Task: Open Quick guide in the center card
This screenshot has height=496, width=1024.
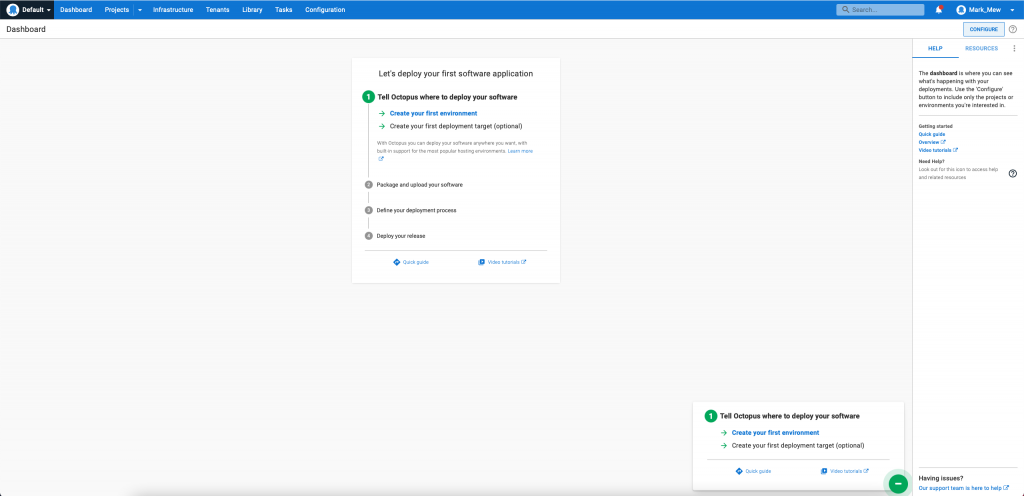Action: coord(416,262)
